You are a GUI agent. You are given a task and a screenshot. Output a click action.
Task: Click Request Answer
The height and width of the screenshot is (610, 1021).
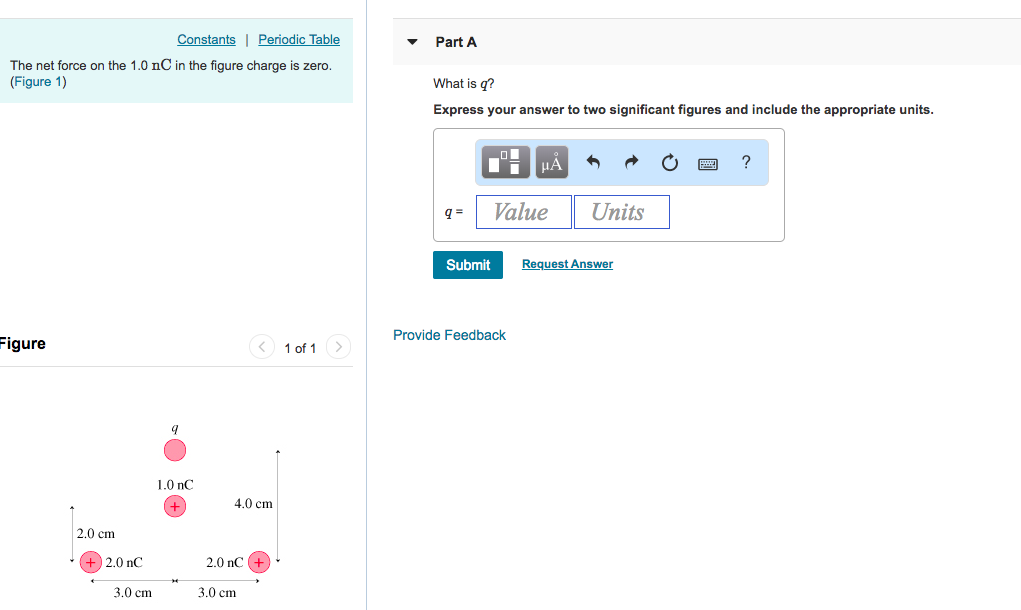pyautogui.click(x=567, y=263)
